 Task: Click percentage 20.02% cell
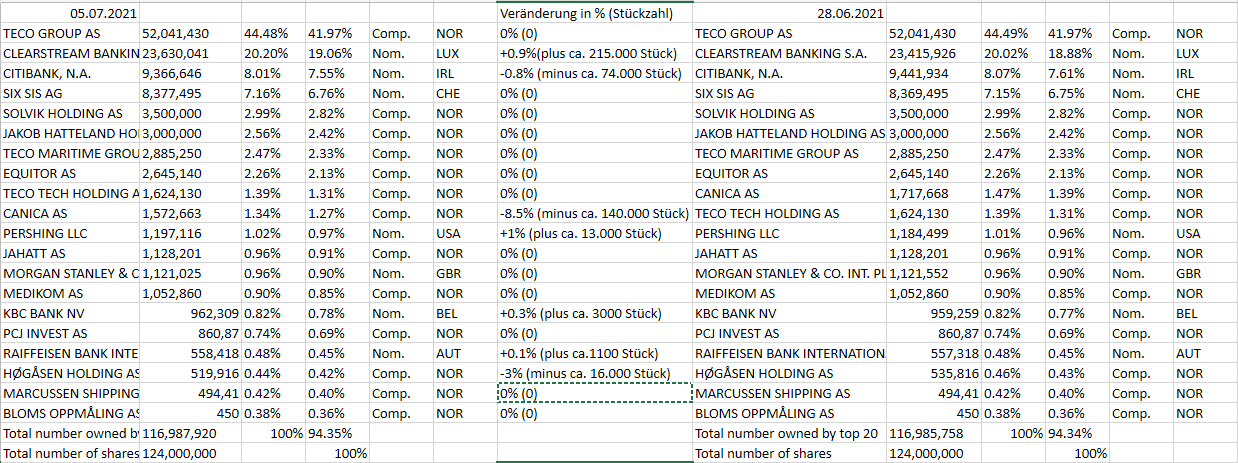point(1012,53)
